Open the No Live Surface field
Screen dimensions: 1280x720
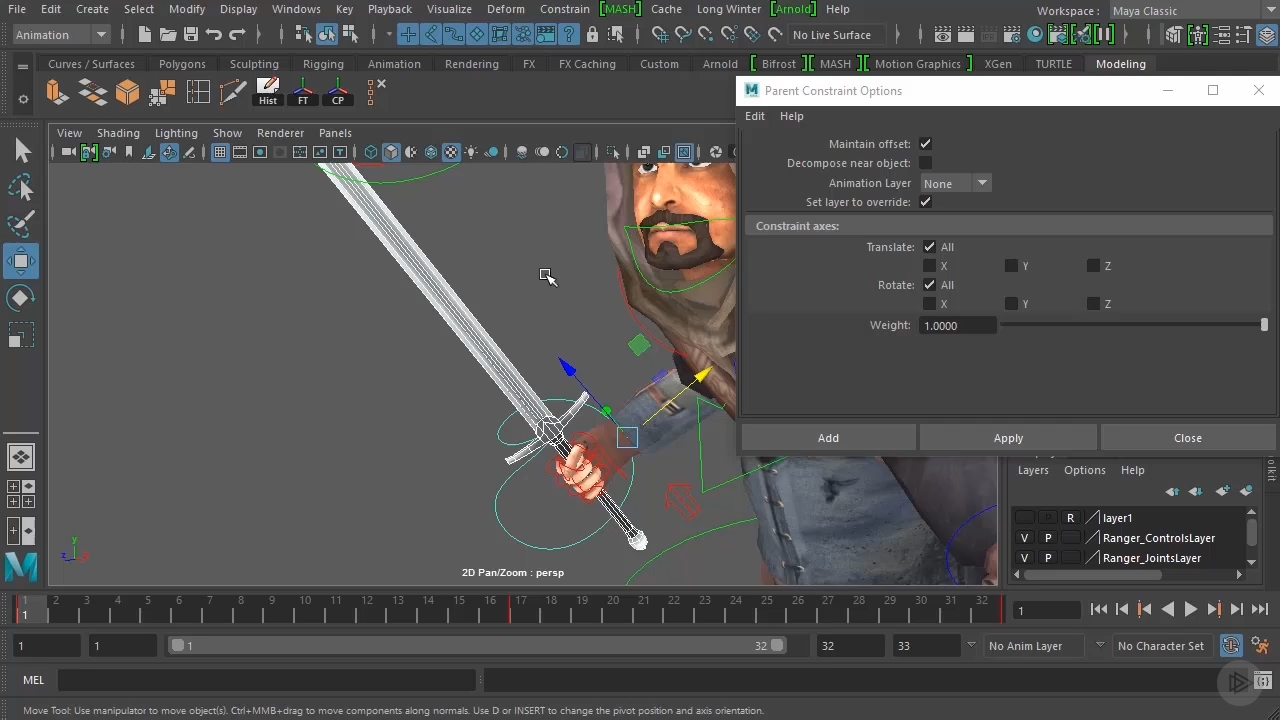(837, 35)
